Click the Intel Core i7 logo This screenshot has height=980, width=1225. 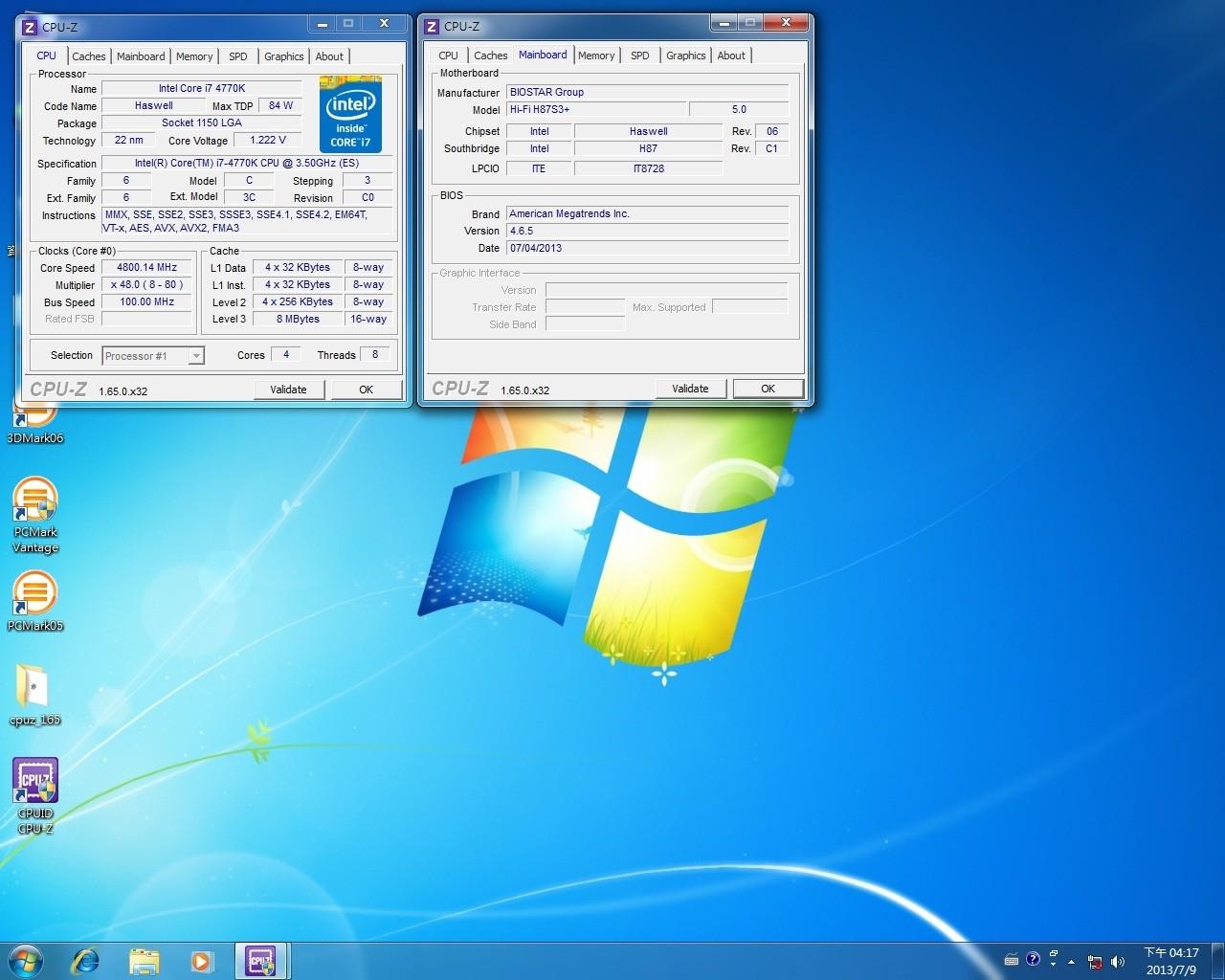350,114
